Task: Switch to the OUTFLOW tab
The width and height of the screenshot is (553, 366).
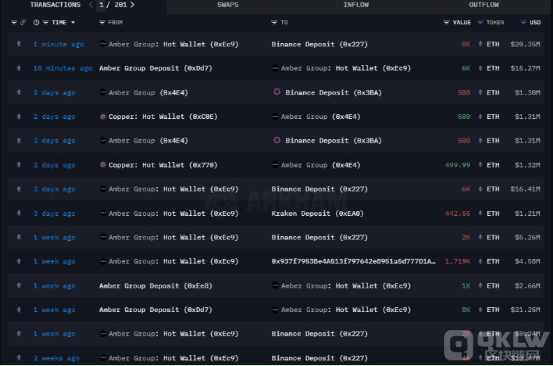Action: coord(484,5)
